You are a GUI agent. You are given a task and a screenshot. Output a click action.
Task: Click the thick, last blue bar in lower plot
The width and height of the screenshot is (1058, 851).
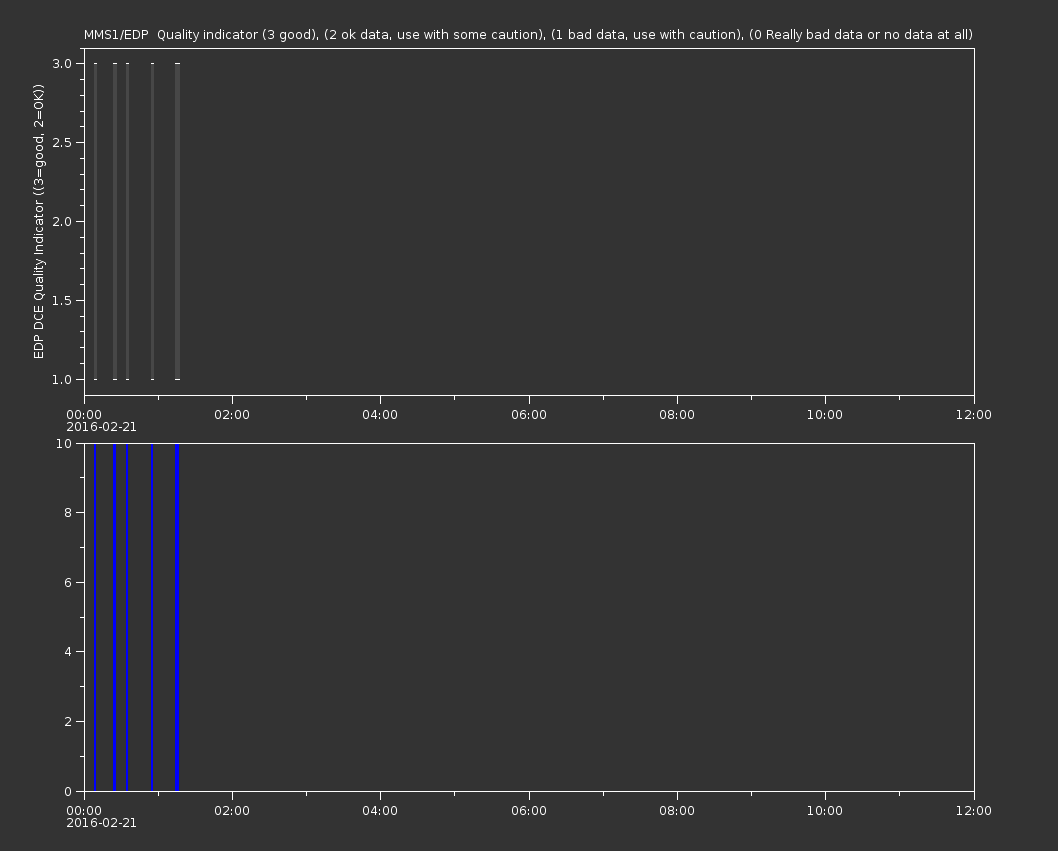click(177, 616)
